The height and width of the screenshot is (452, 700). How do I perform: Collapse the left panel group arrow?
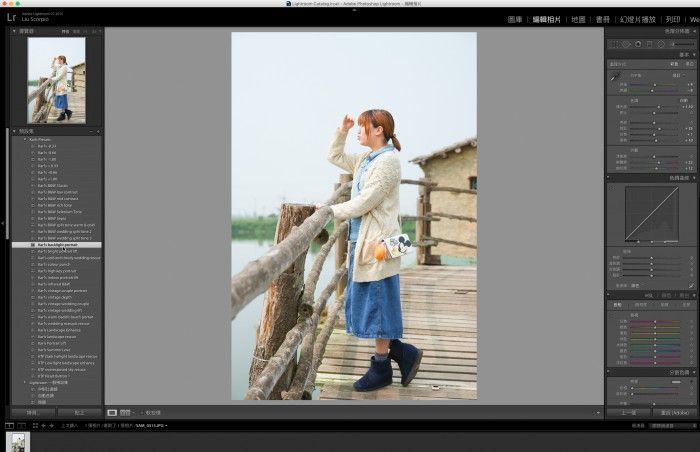pos(3,222)
